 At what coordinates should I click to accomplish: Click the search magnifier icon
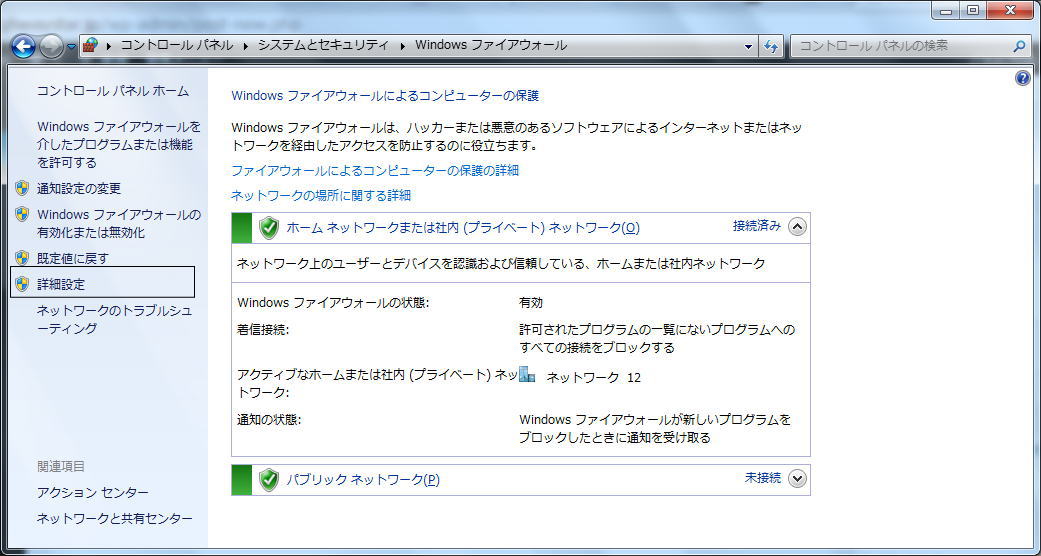[x=1019, y=46]
